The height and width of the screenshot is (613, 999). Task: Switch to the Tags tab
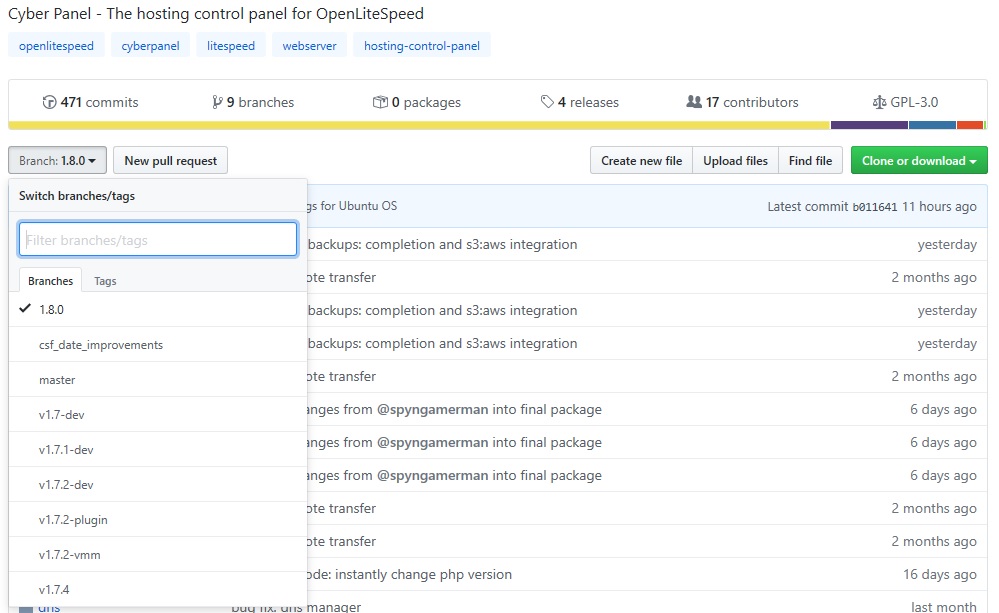(x=104, y=281)
